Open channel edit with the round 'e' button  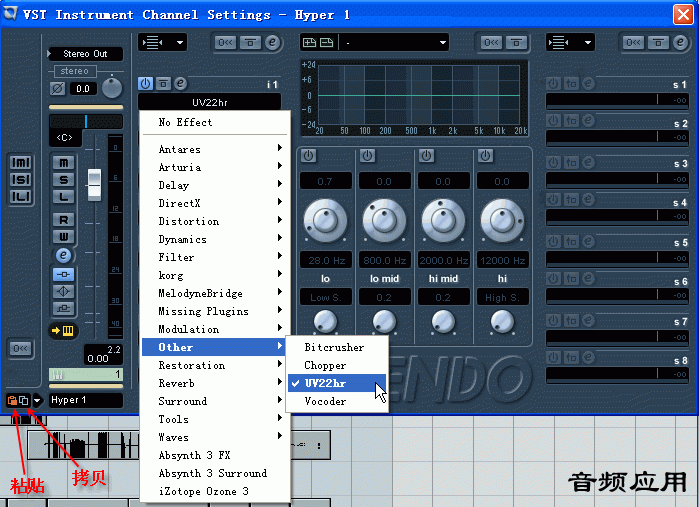click(x=63, y=256)
